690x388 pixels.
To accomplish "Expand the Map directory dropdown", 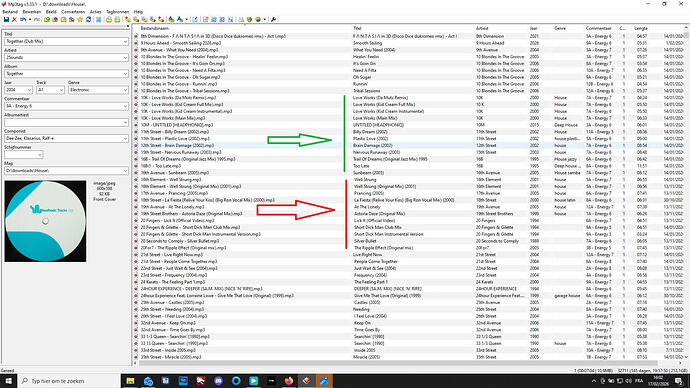I will pos(125,171).
